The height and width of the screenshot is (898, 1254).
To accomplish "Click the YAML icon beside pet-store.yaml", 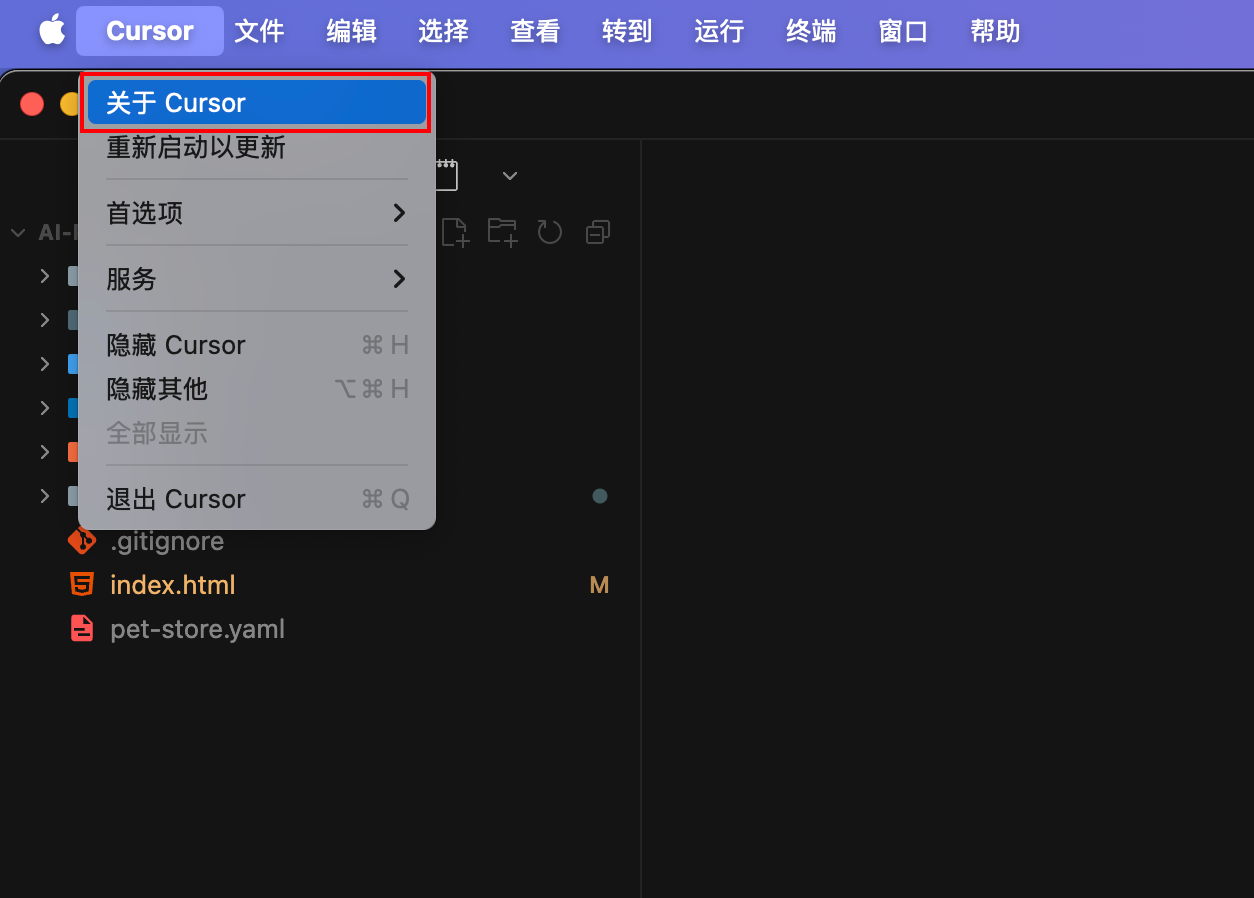I will pos(81,628).
